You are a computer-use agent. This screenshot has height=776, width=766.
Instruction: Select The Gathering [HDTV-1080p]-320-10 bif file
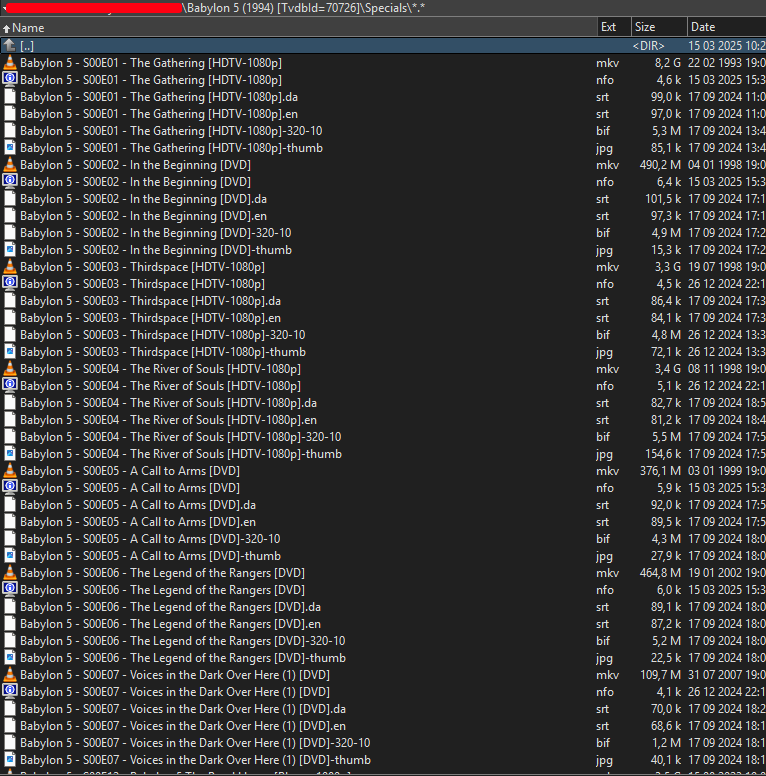coord(383,131)
